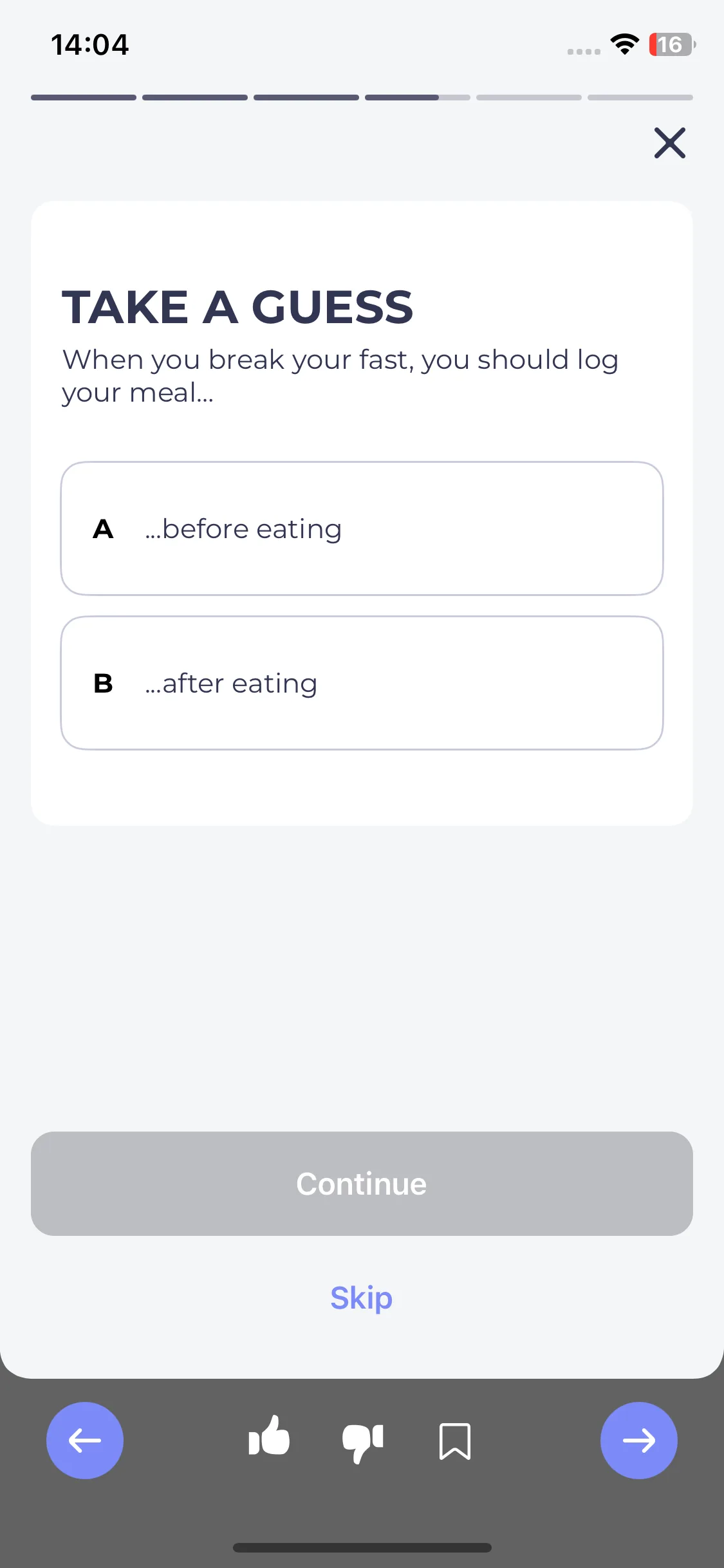Tap the fourth partially filled progress segment

coord(418,98)
